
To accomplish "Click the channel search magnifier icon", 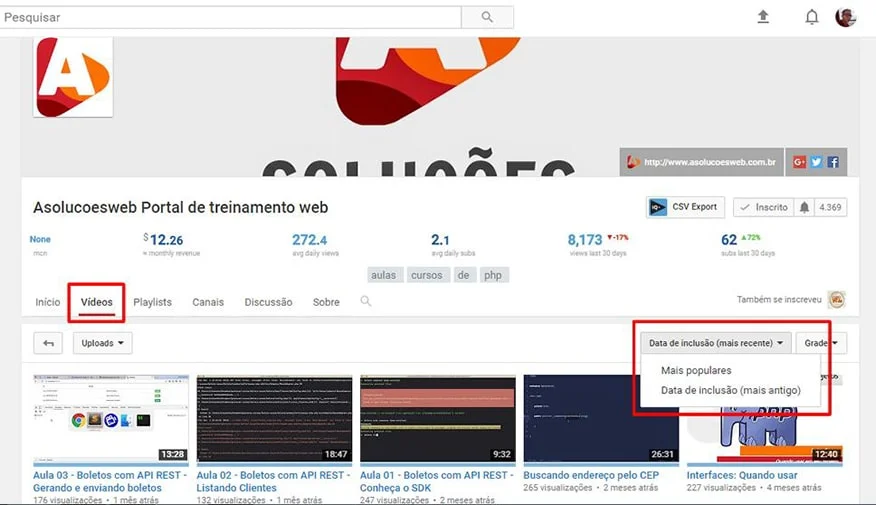I will point(366,301).
